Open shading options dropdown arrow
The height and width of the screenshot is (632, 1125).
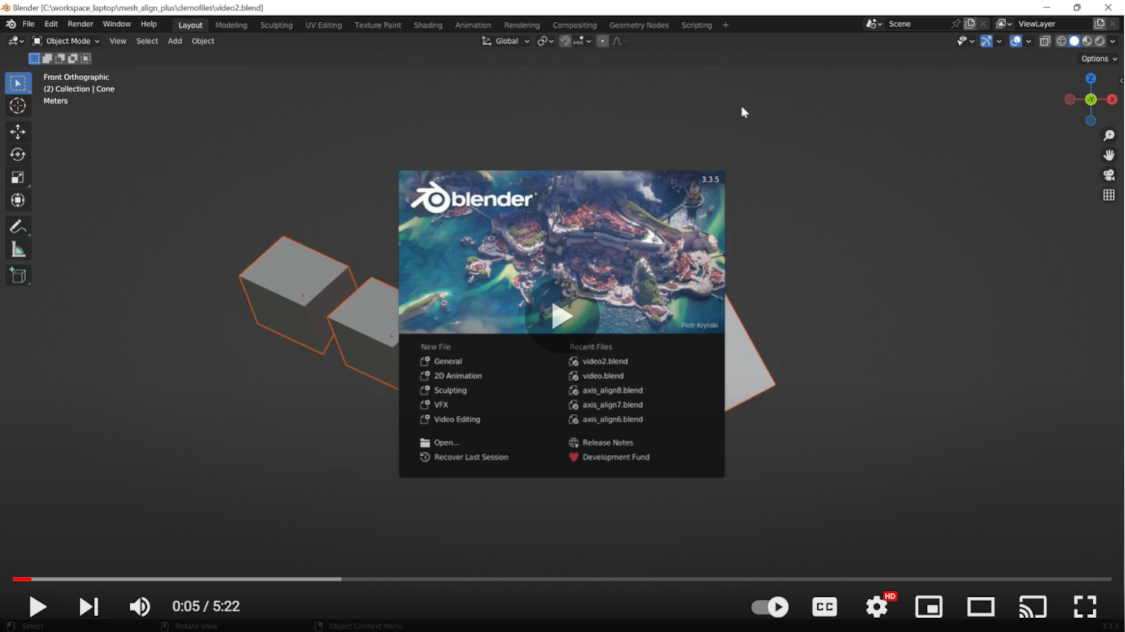pos(1113,41)
